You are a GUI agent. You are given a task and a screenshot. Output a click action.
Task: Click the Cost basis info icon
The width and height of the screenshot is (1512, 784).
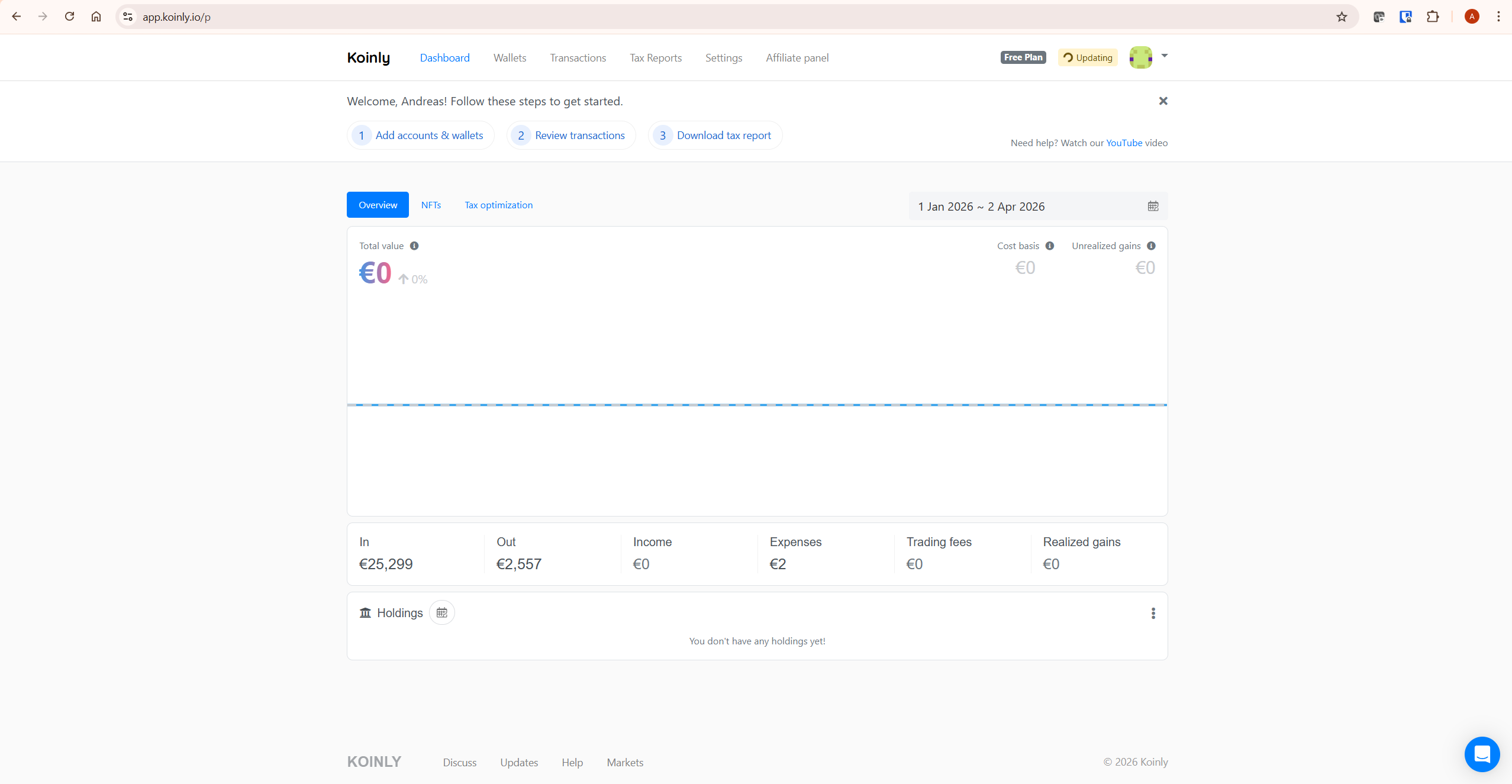click(1049, 246)
